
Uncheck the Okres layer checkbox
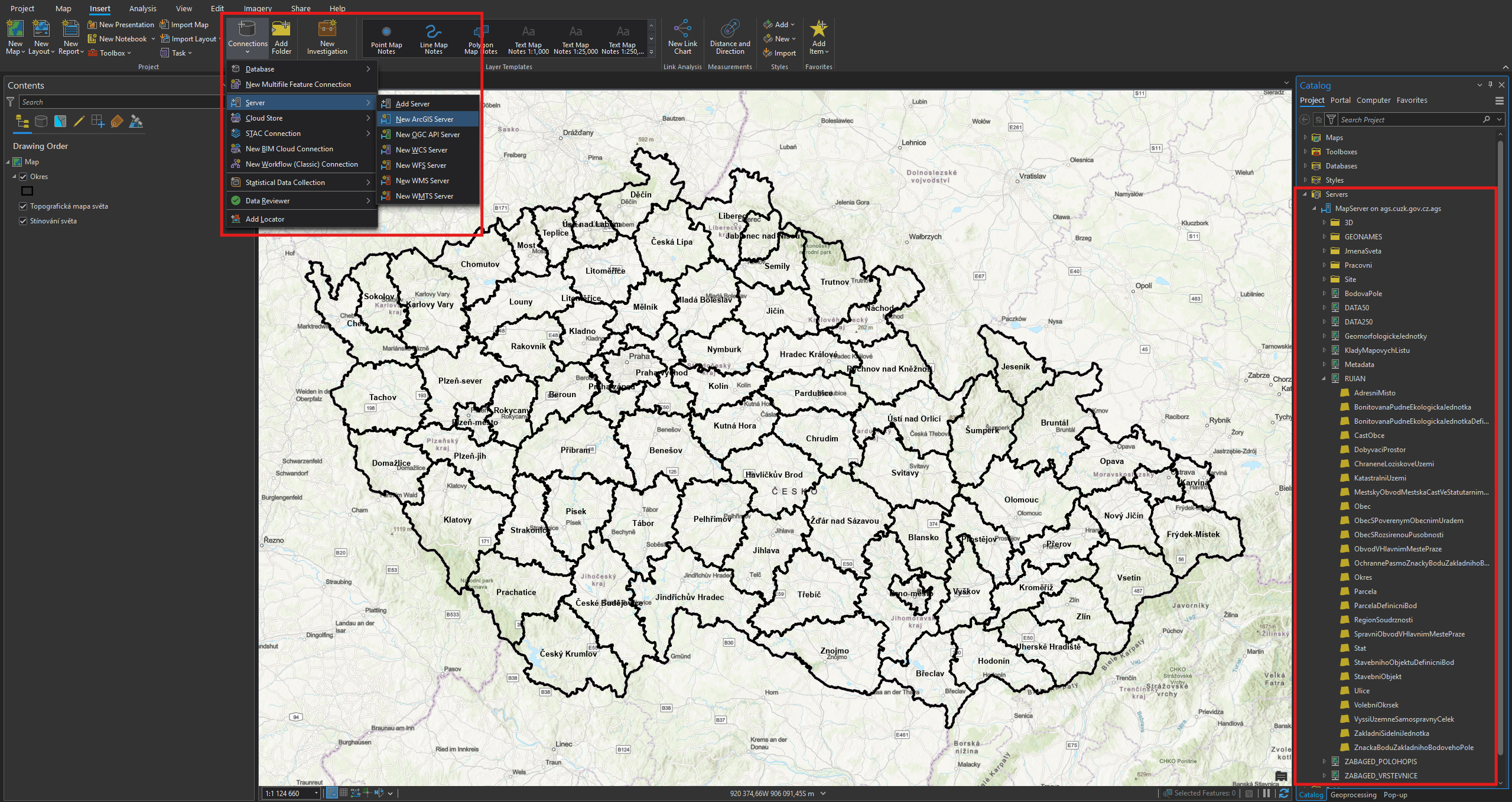24,177
